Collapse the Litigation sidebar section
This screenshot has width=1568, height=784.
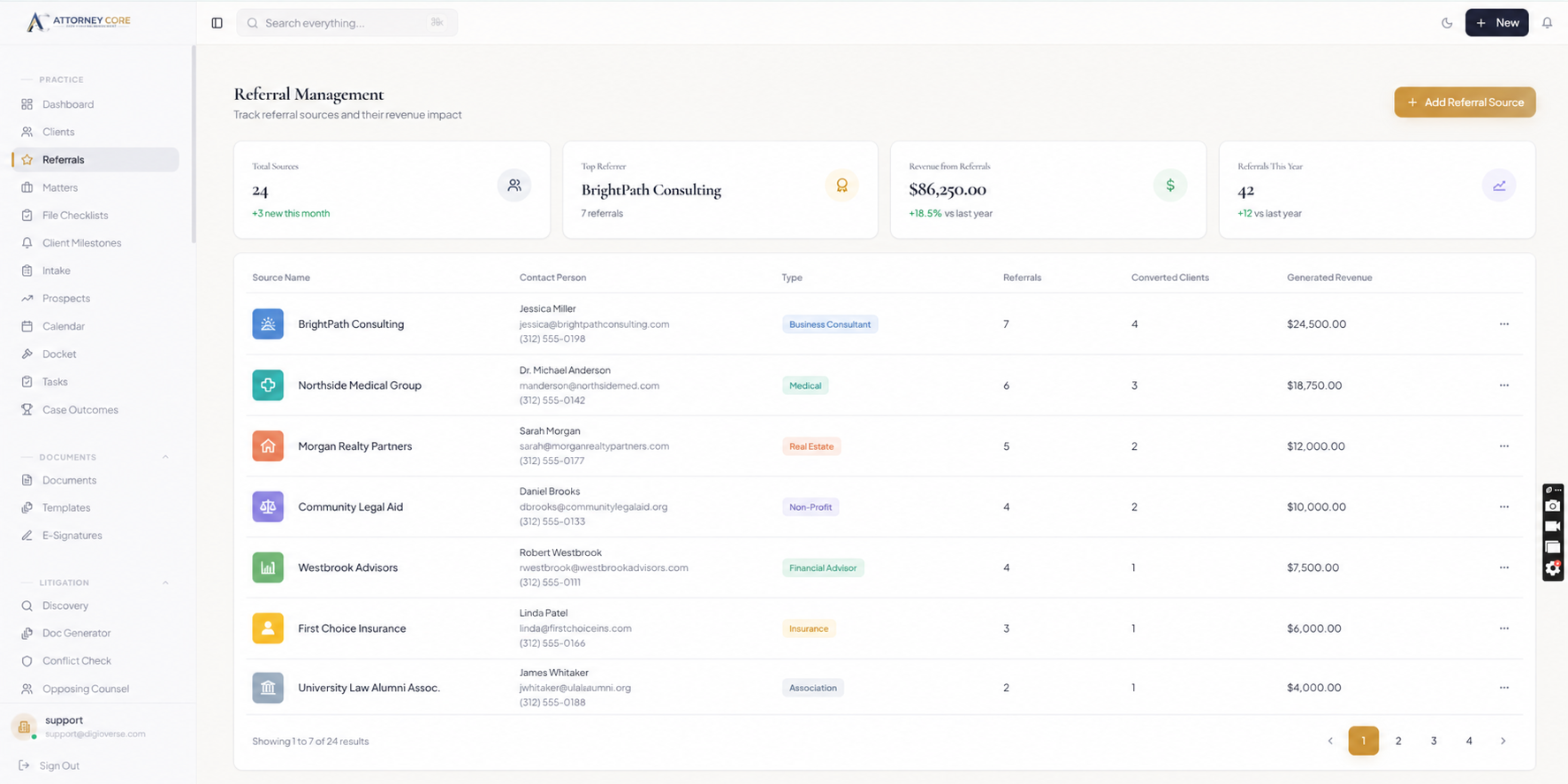[165, 582]
